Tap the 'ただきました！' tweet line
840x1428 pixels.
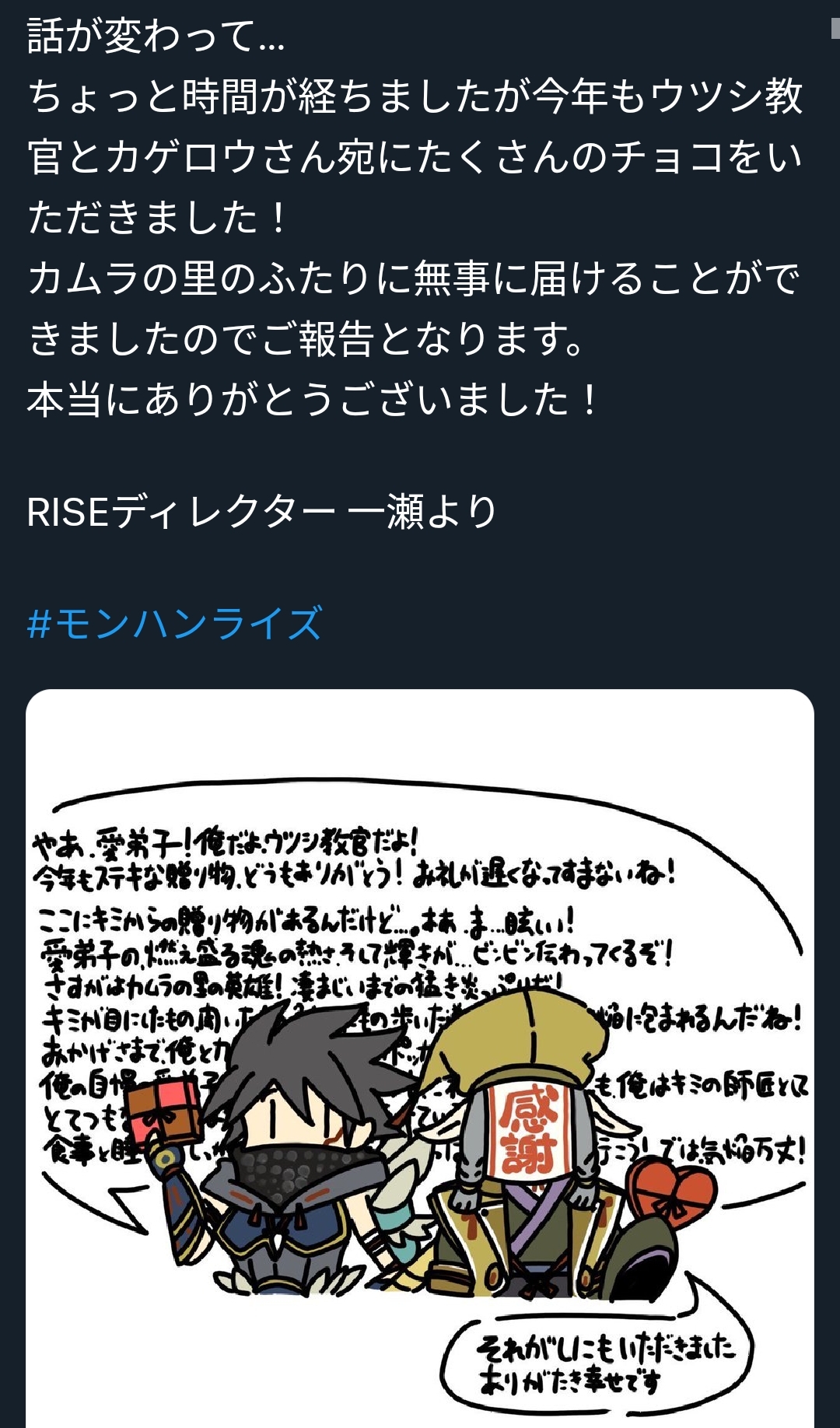[x=158, y=218]
